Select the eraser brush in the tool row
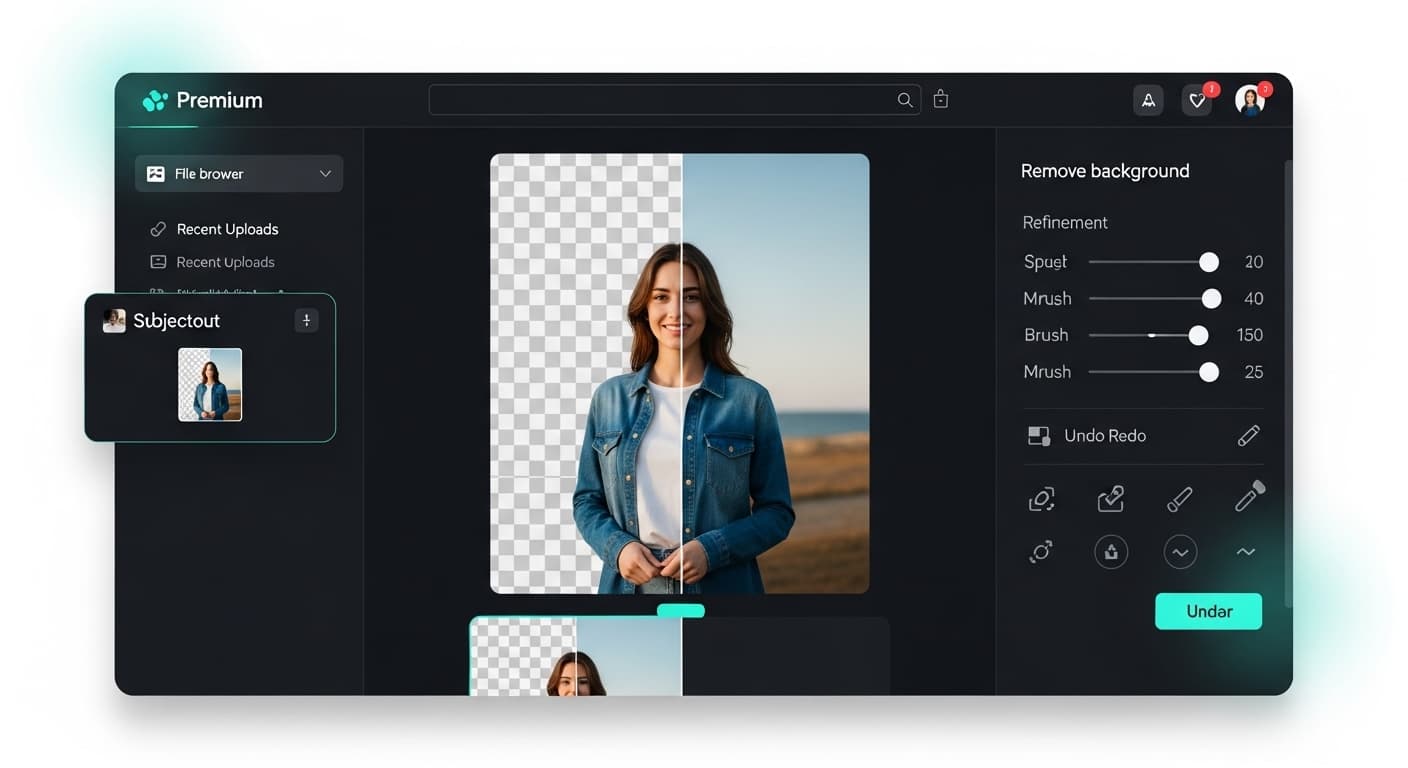Image resolution: width=1408 pixels, height=768 pixels. pos(1180,498)
